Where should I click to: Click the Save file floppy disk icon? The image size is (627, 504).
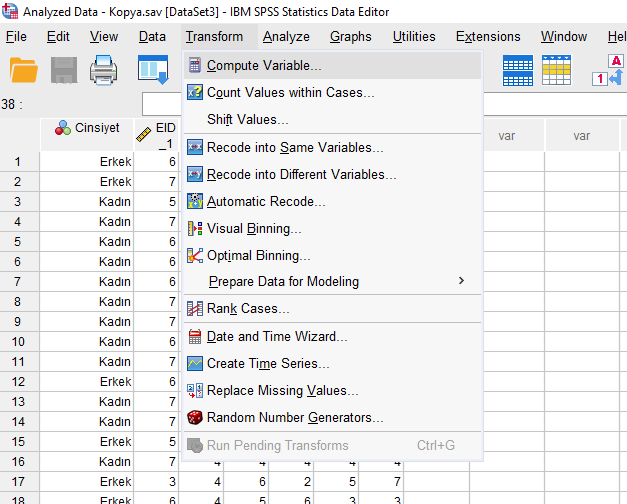(64, 70)
